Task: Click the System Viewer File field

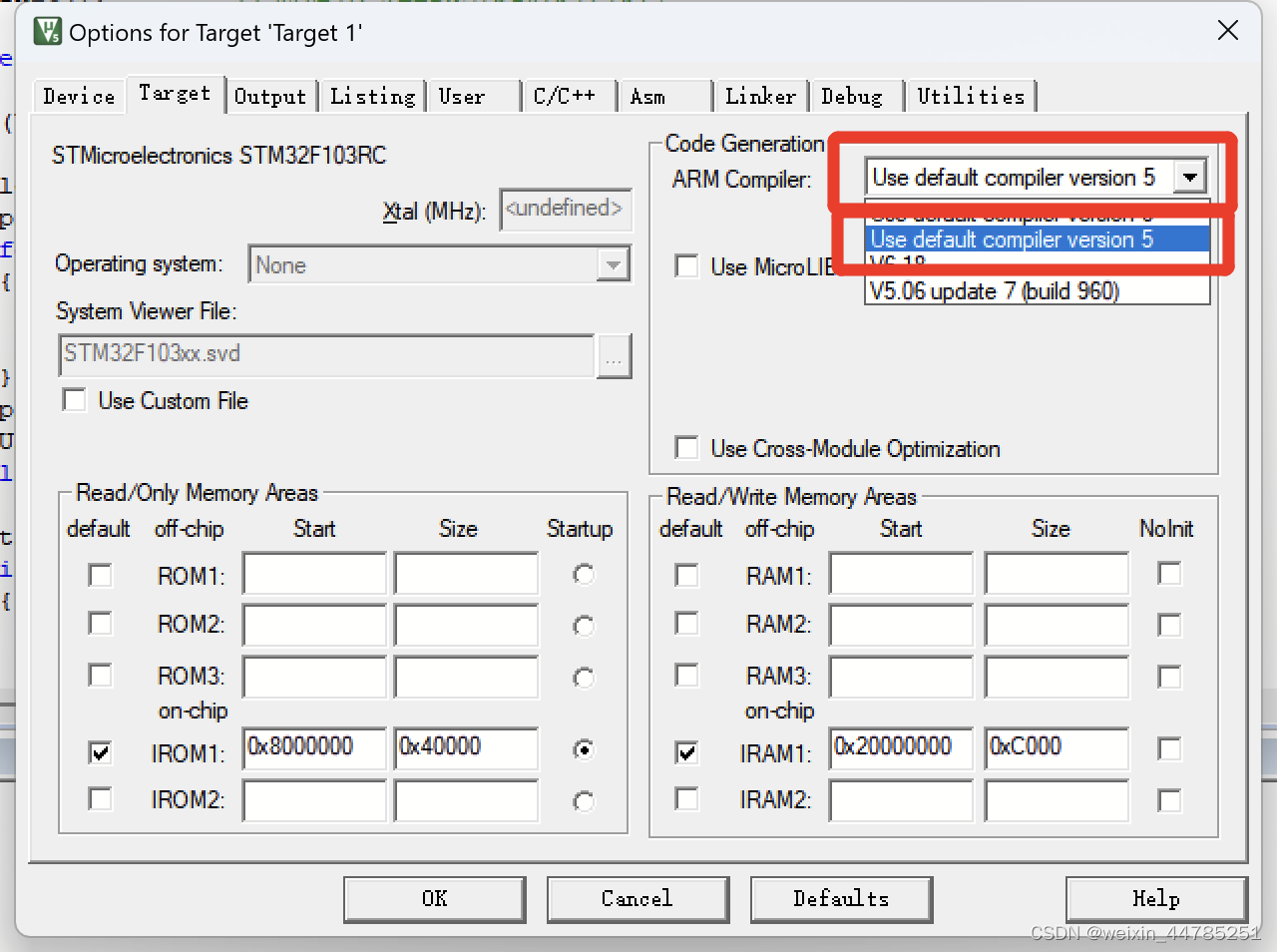Action: 326,355
